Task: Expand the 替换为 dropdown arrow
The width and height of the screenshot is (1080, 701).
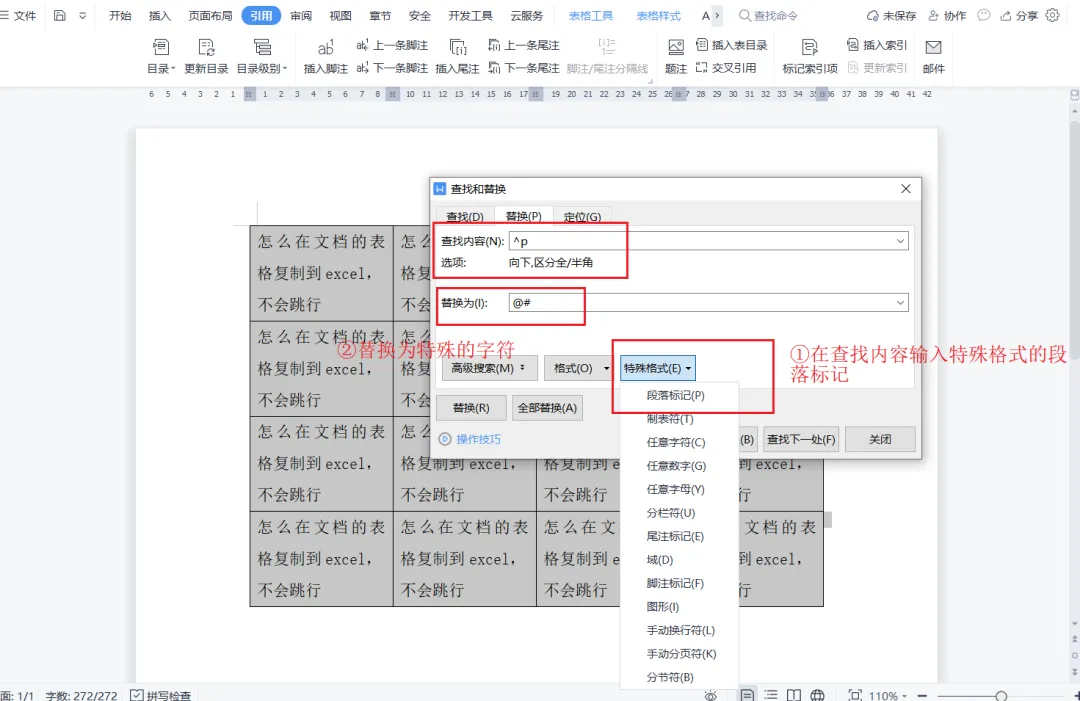Action: (900, 303)
